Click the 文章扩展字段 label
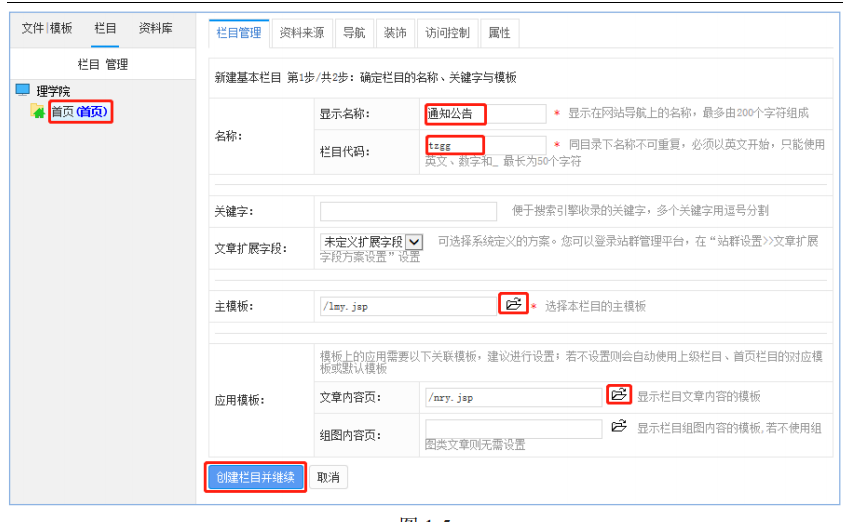Image resolution: width=859 pixels, height=522 pixels. tap(250, 249)
